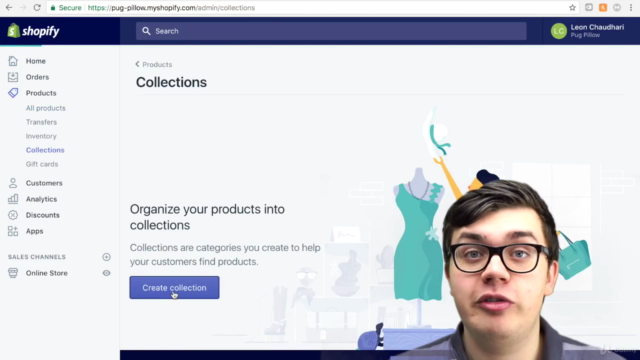Click the search magnifier icon
Screen dimensions: 640x360
146,31
